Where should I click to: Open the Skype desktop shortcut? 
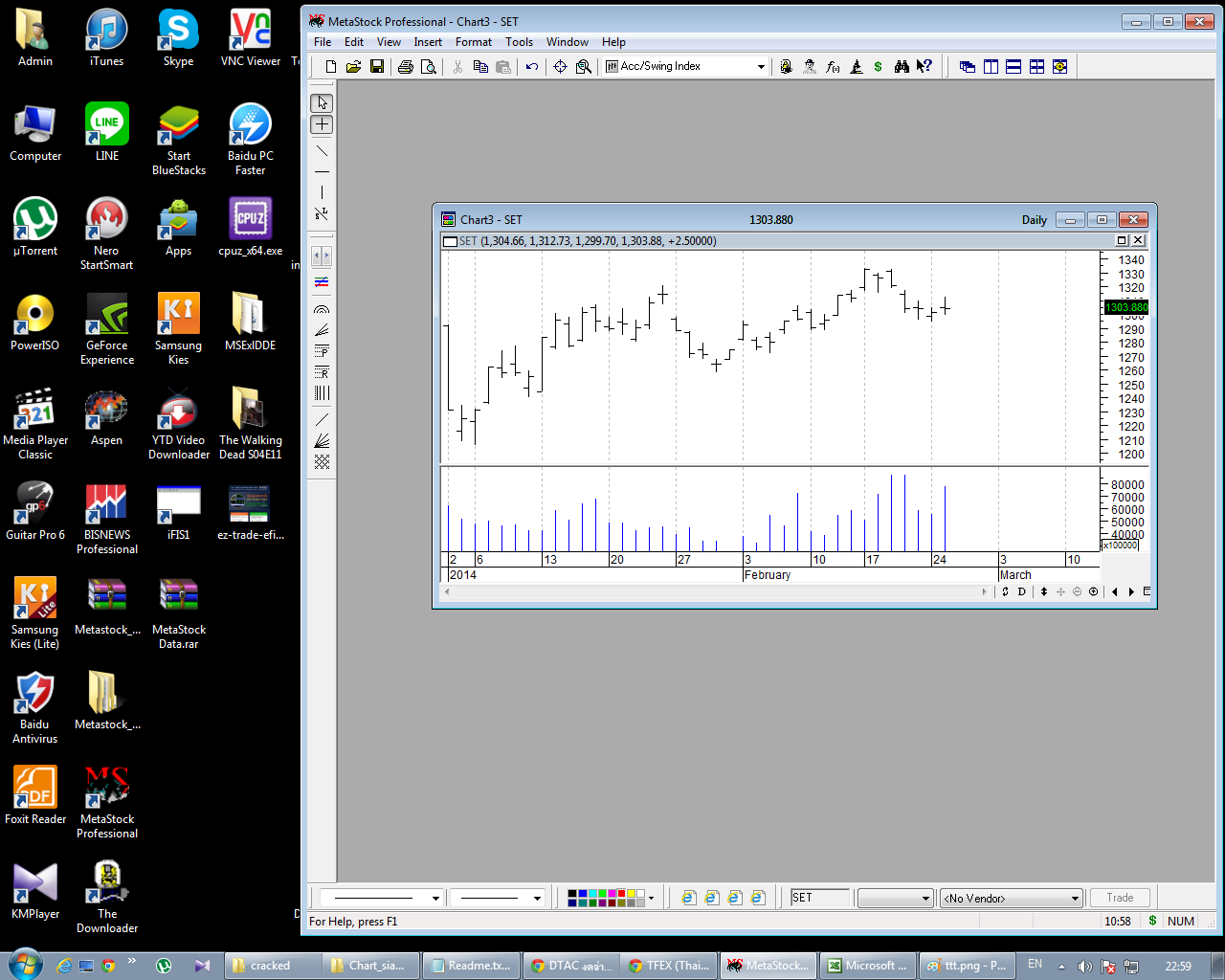(178, 39)
